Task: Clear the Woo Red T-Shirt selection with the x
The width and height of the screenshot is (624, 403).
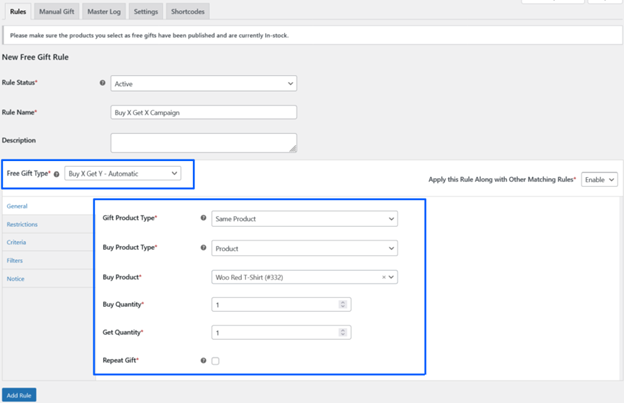Action: click(x=383, y=277)
